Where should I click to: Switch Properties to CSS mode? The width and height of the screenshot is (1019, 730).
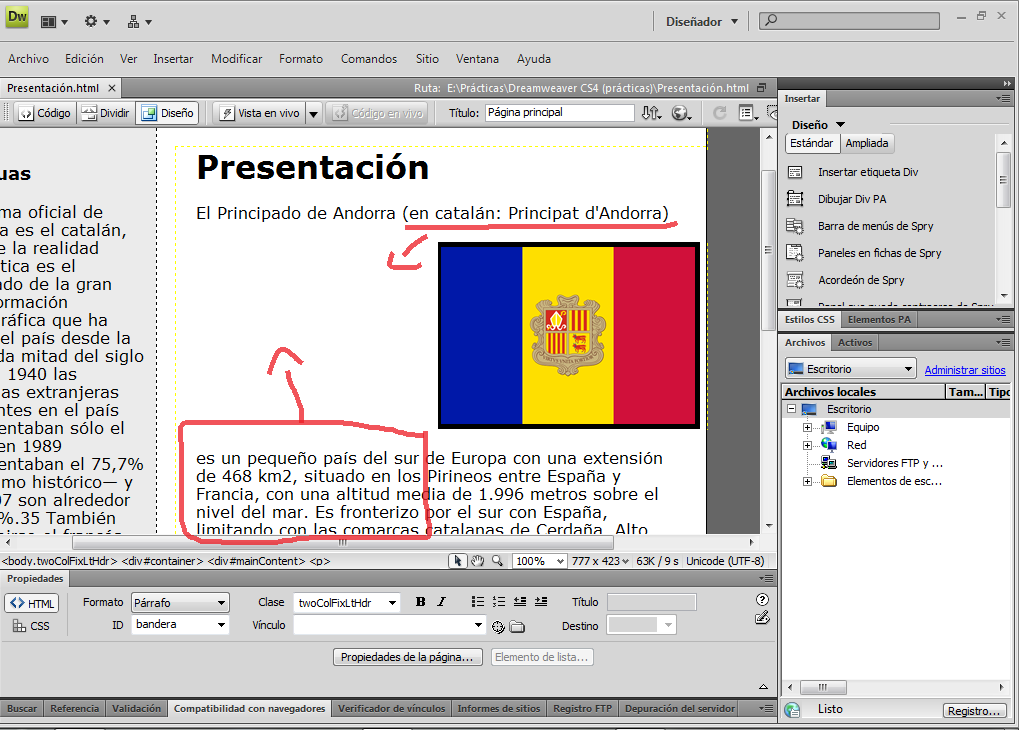pos(31,626)
